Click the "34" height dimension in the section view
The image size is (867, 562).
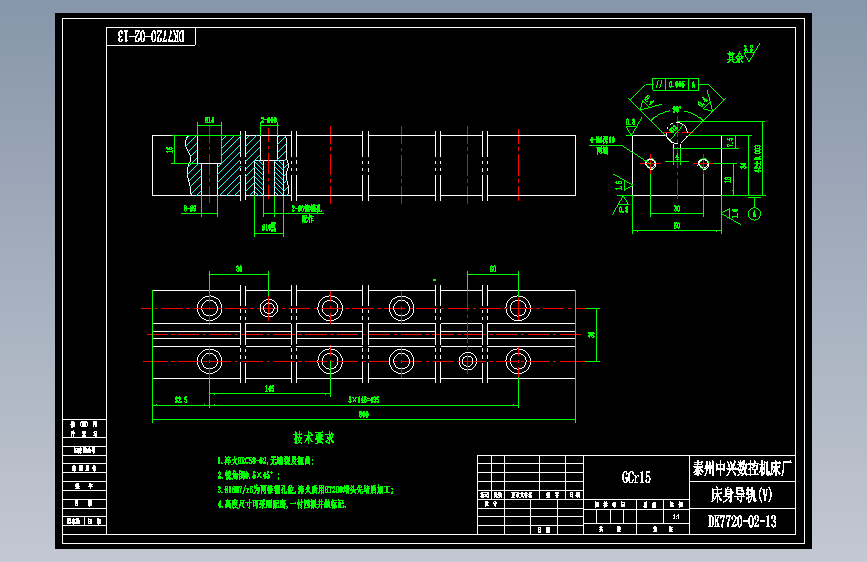(x=743, y=165)
